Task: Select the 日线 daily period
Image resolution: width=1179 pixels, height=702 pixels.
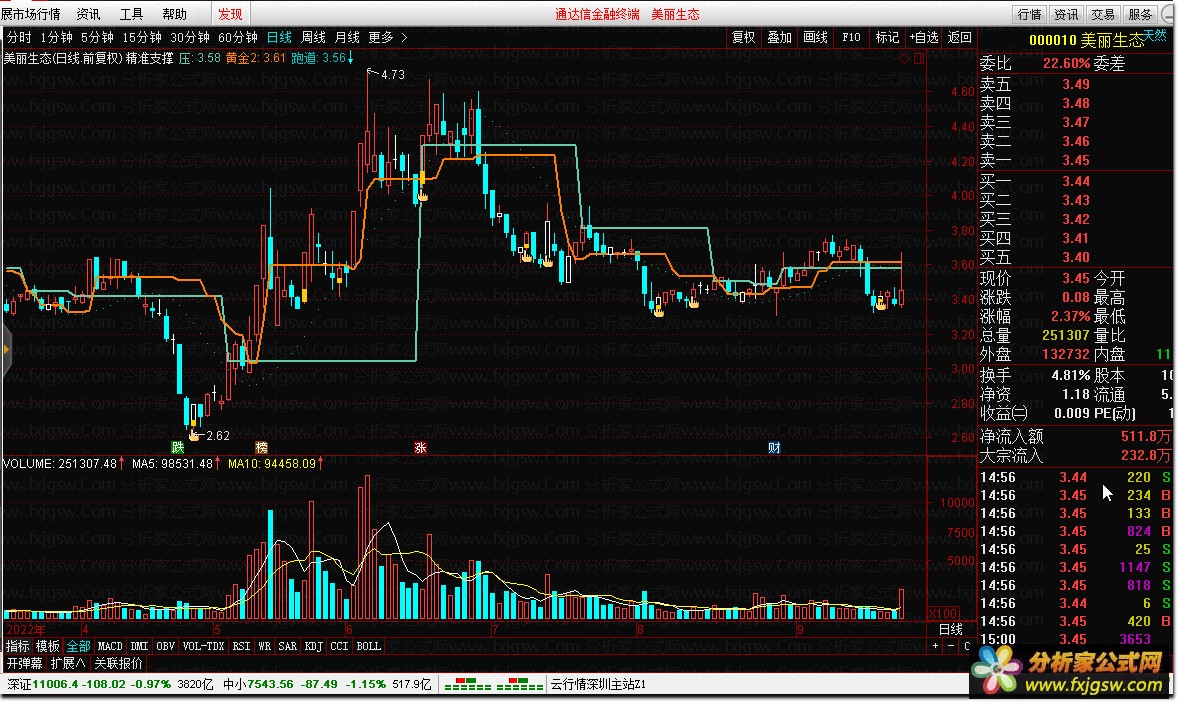Action: point(279,37)
